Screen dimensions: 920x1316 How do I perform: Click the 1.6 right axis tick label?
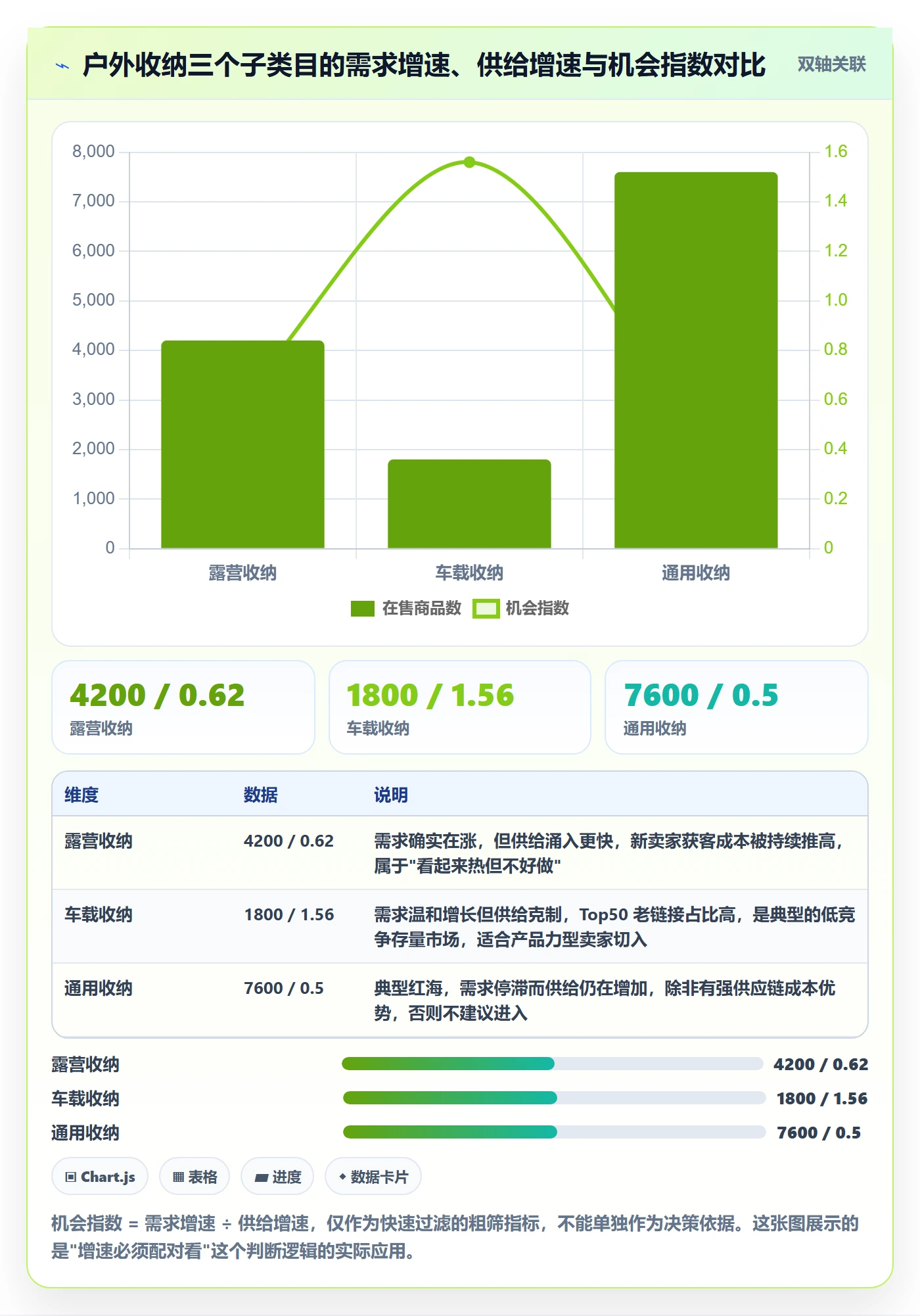(836, 152)
